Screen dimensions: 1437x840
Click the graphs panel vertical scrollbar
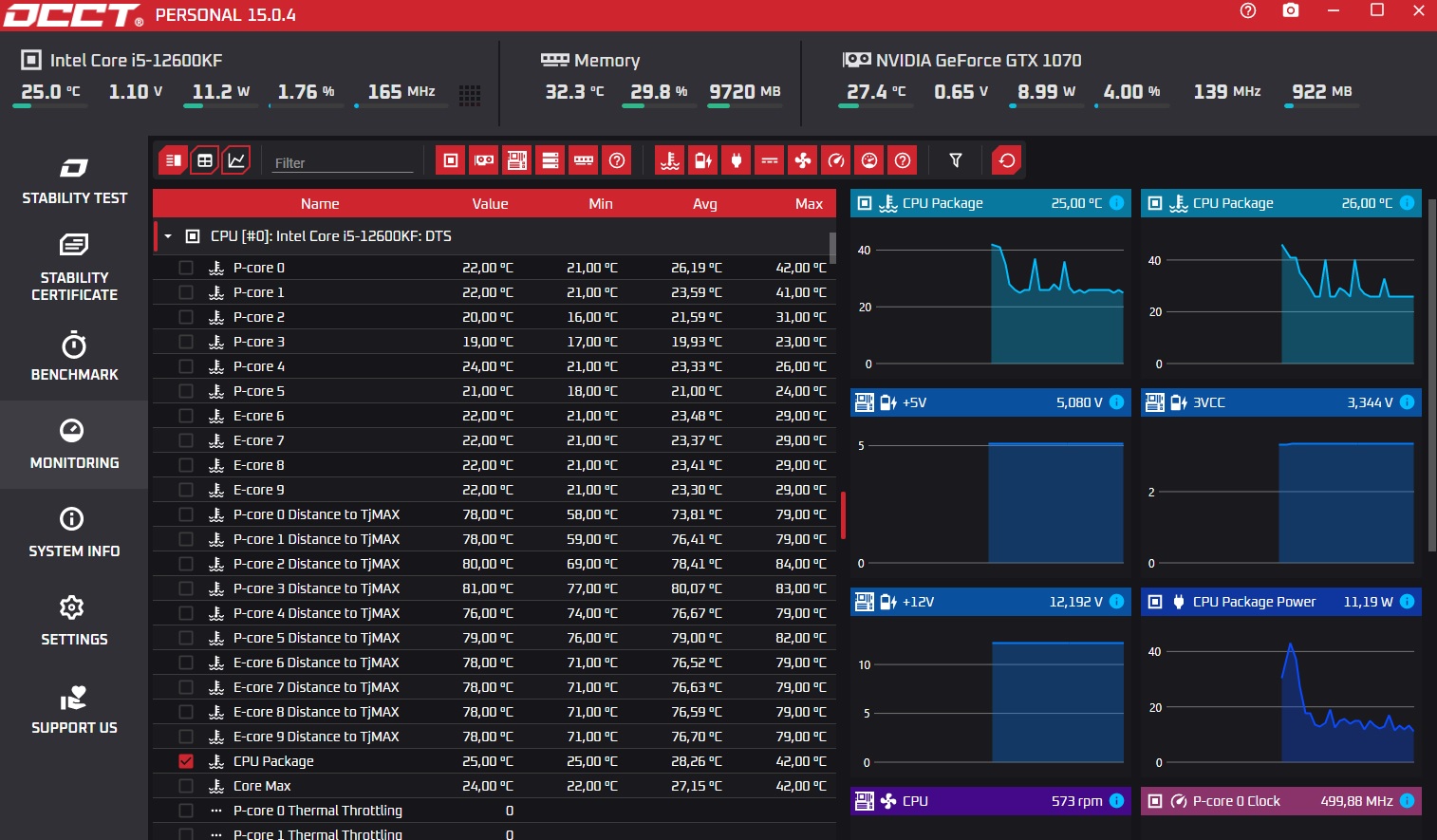coord(1432,375)
